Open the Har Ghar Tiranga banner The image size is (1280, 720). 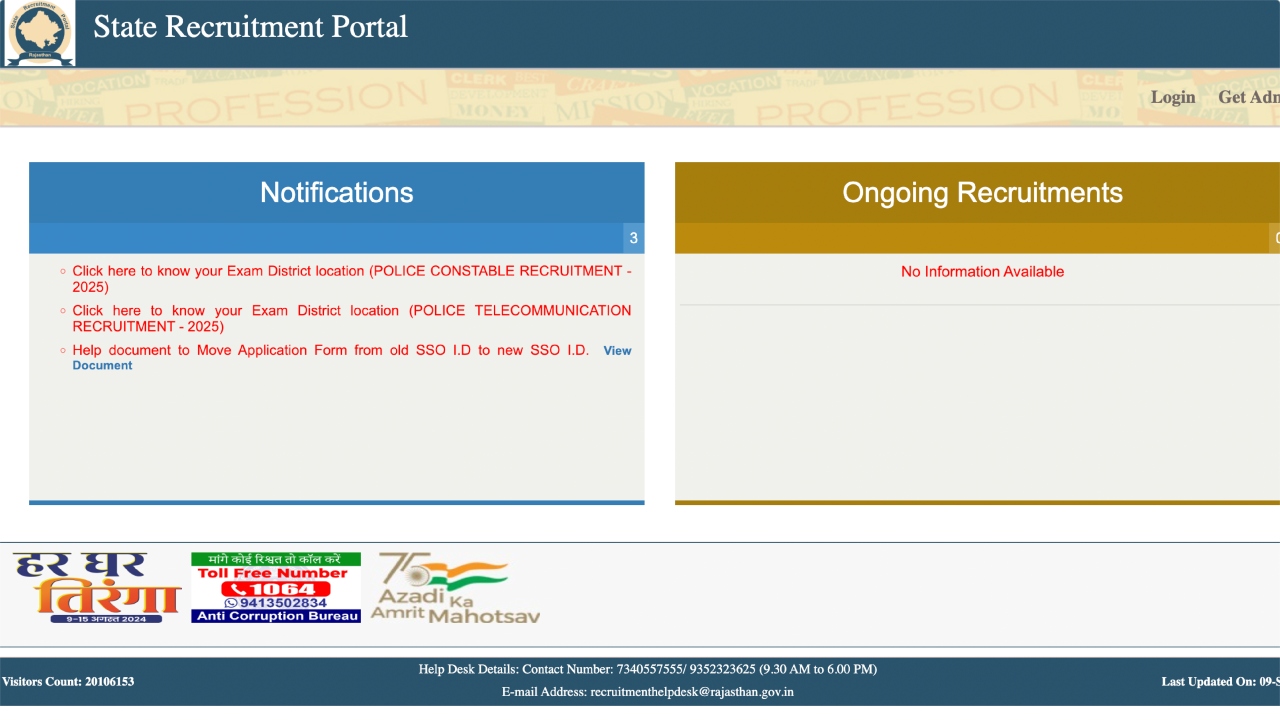pyautogui.click(x=95, y=588)
